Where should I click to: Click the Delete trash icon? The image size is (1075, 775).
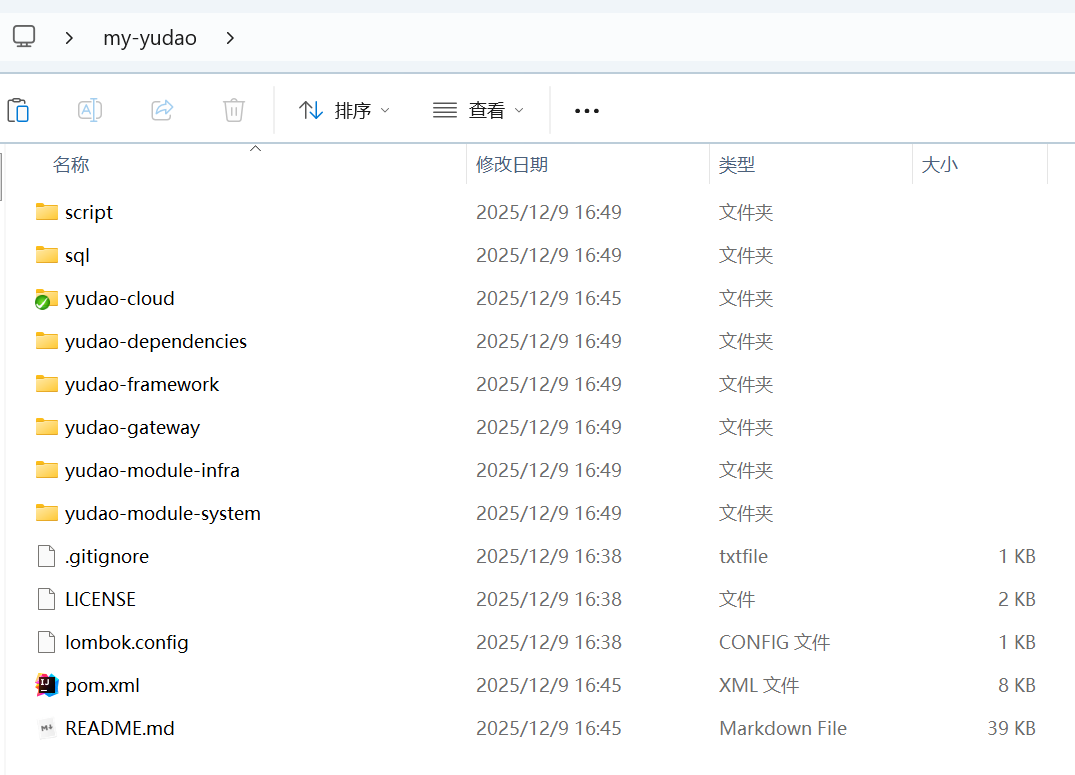(234, 110)
